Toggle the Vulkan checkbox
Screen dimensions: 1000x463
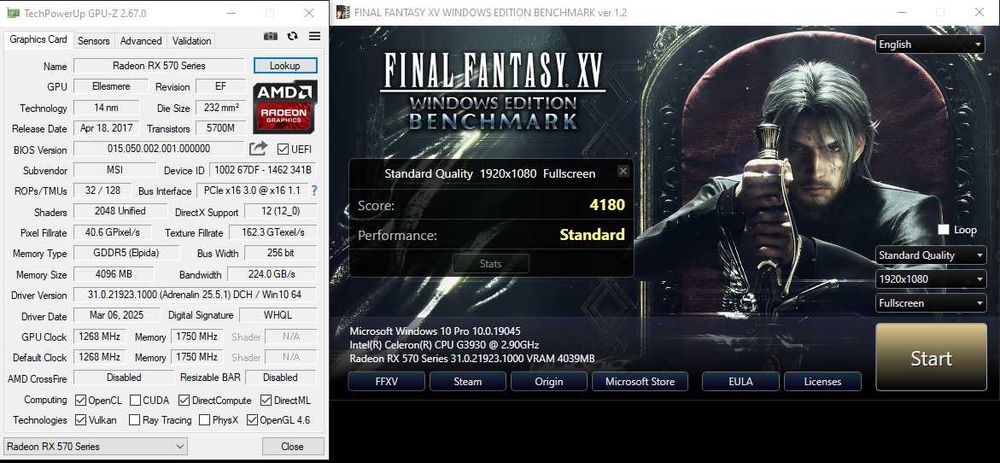pyautogui.click(x=80, y=420)
